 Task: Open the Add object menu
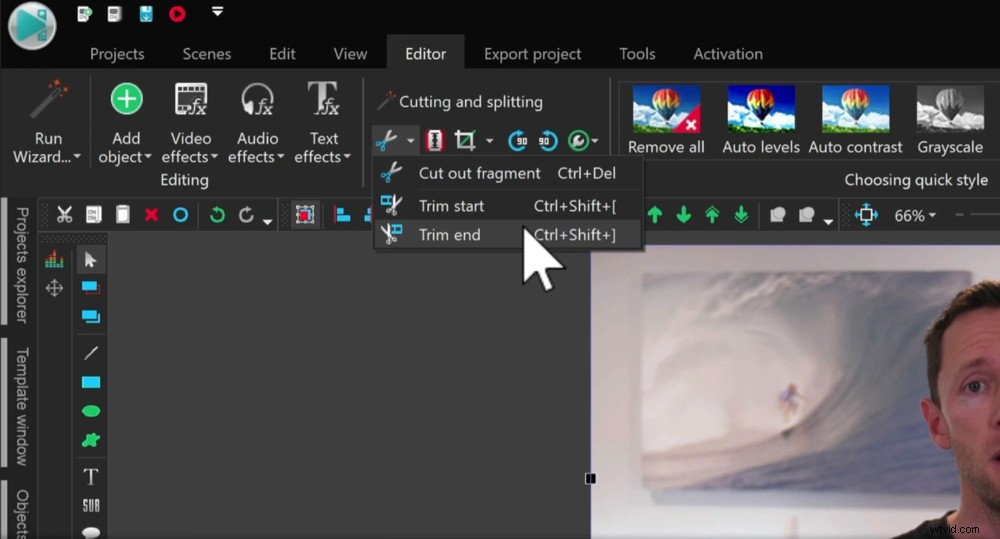click(x=126, y=122)
